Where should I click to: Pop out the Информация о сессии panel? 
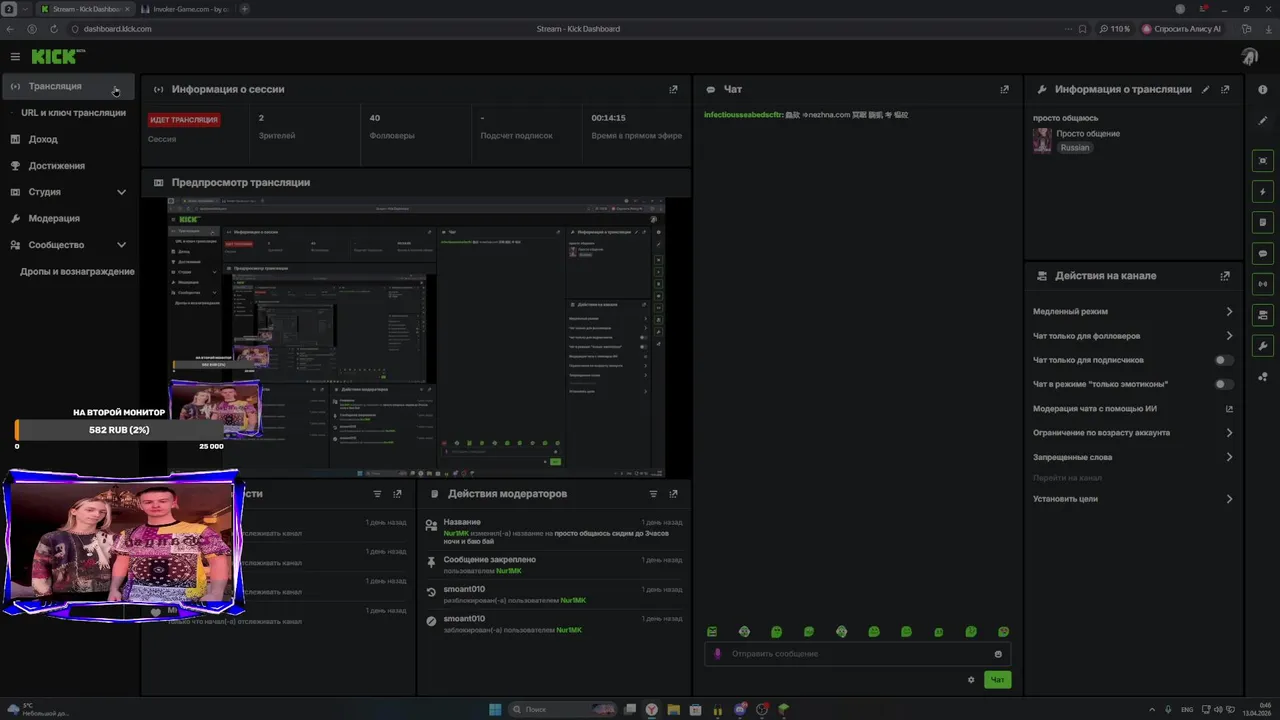(x=673, y=89)
